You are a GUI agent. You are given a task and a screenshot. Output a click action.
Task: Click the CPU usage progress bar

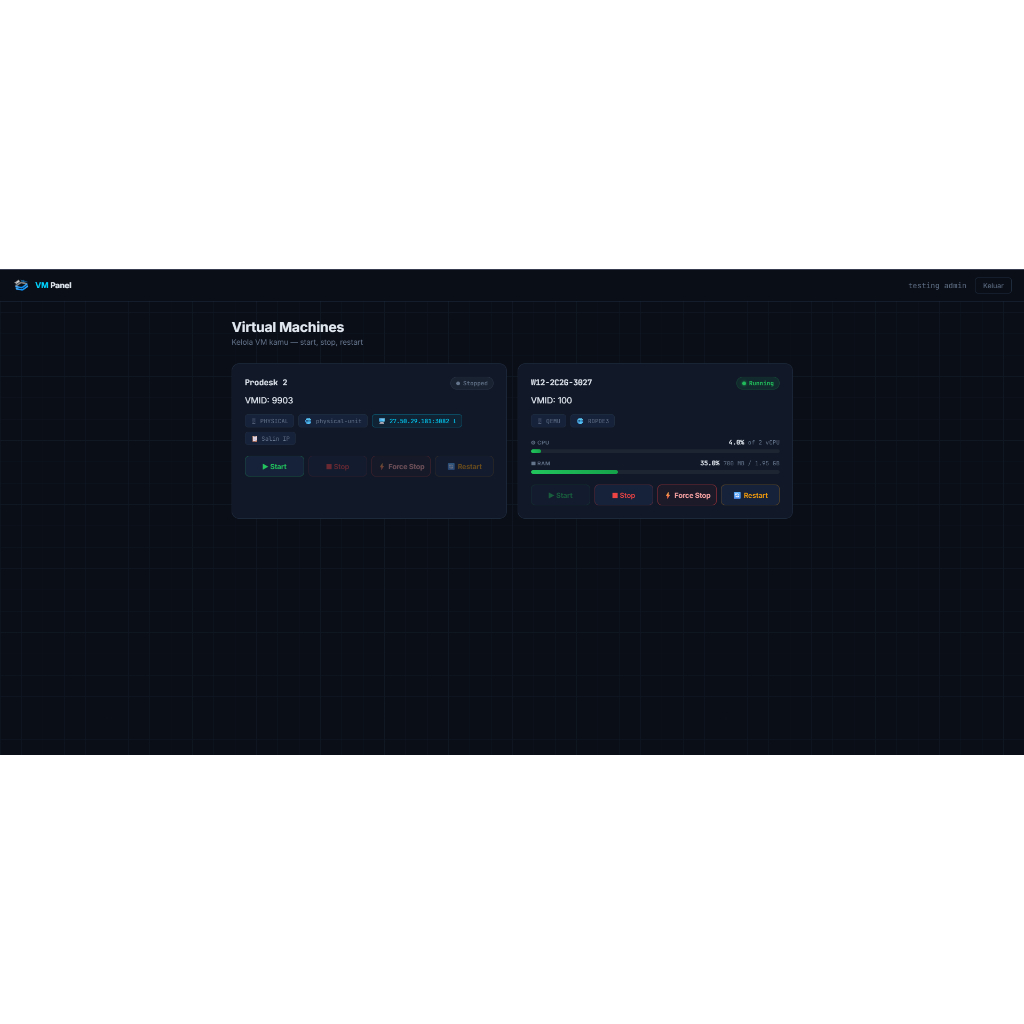[655, 451]
